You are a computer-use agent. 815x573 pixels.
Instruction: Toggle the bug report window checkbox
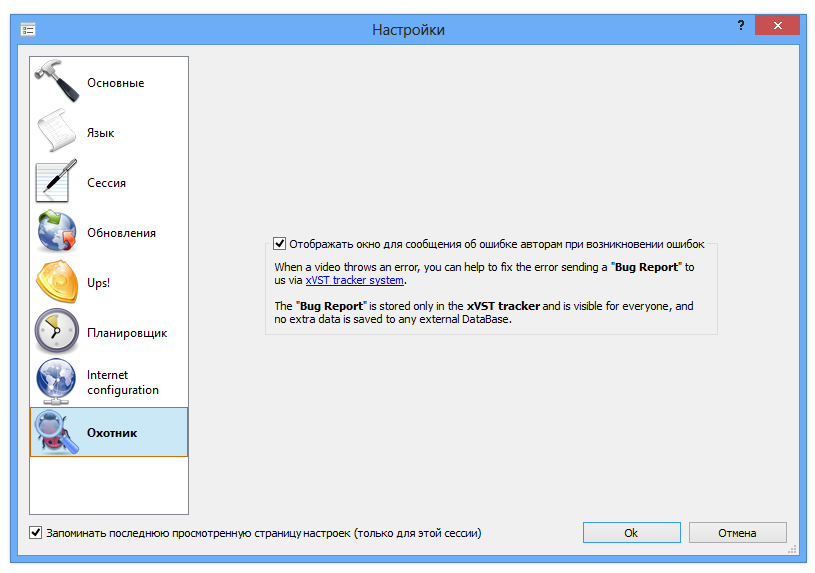click(280, 243)
